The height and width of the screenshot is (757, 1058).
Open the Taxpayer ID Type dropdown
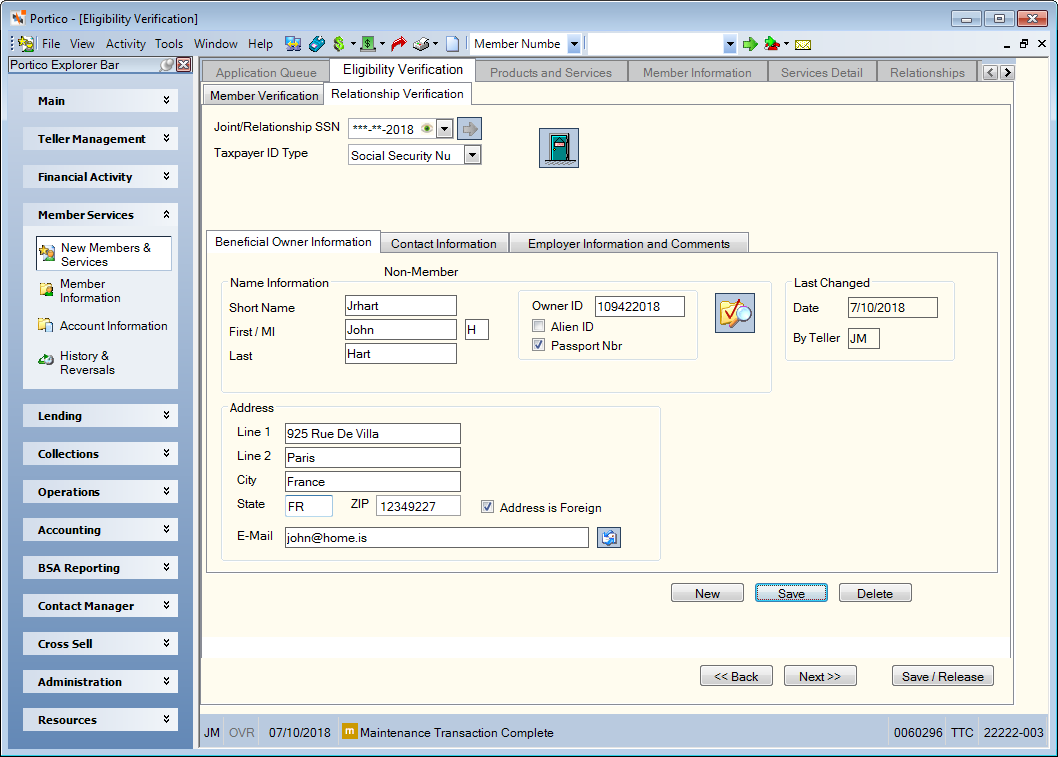473,155
